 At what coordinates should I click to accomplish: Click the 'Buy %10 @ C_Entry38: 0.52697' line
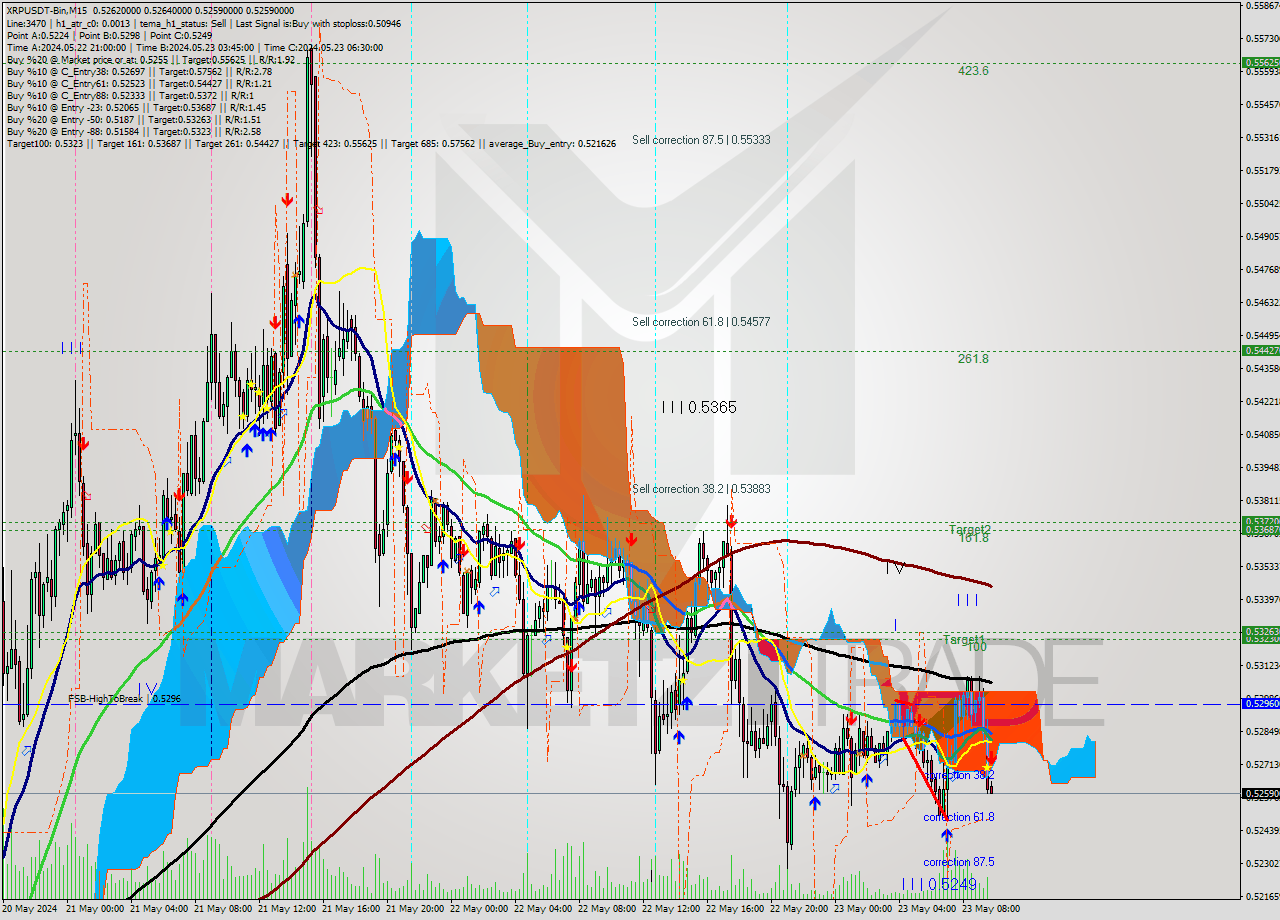[x=139, y=71]
